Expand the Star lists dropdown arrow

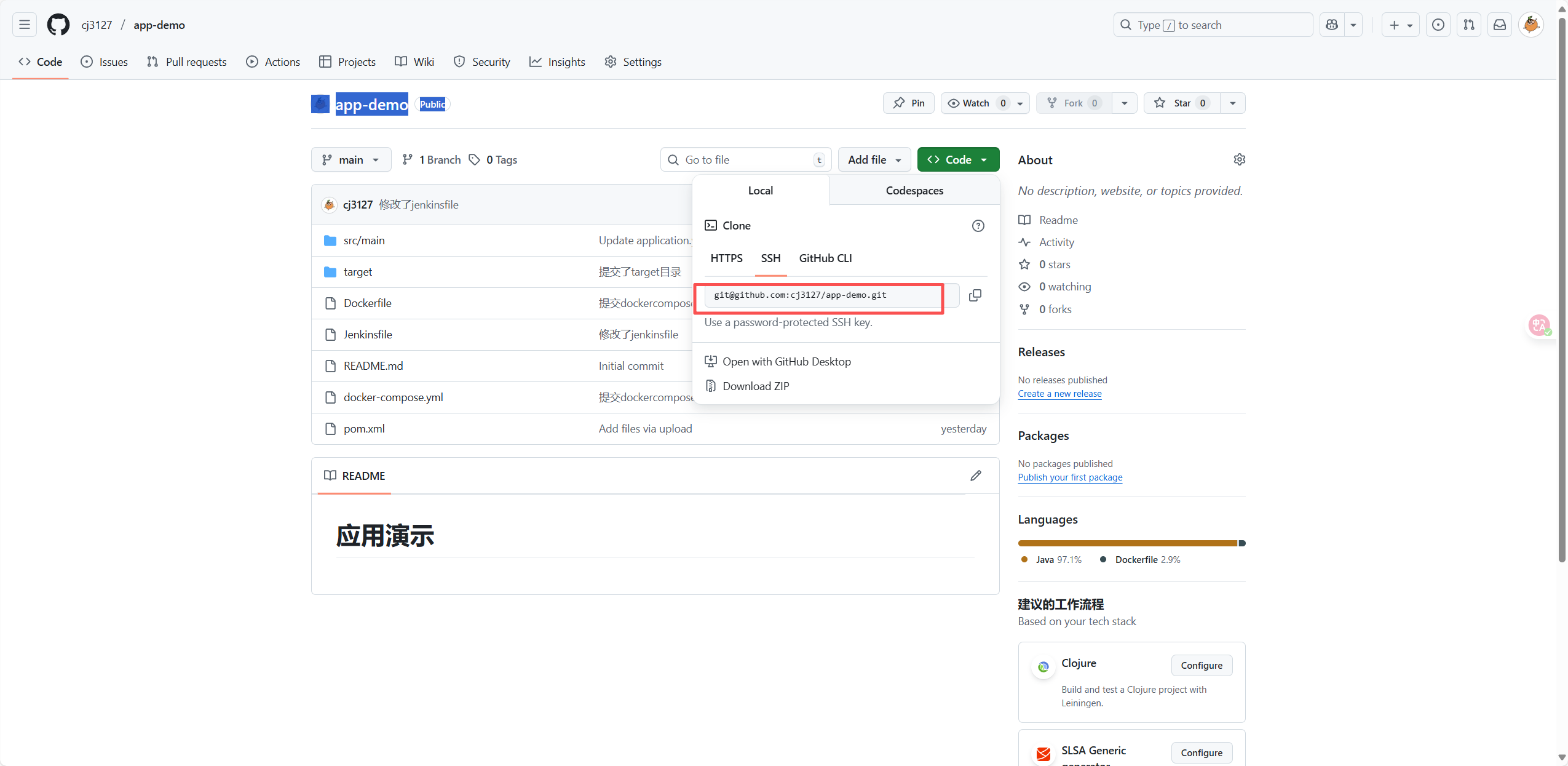click(x=1232, y=103)
